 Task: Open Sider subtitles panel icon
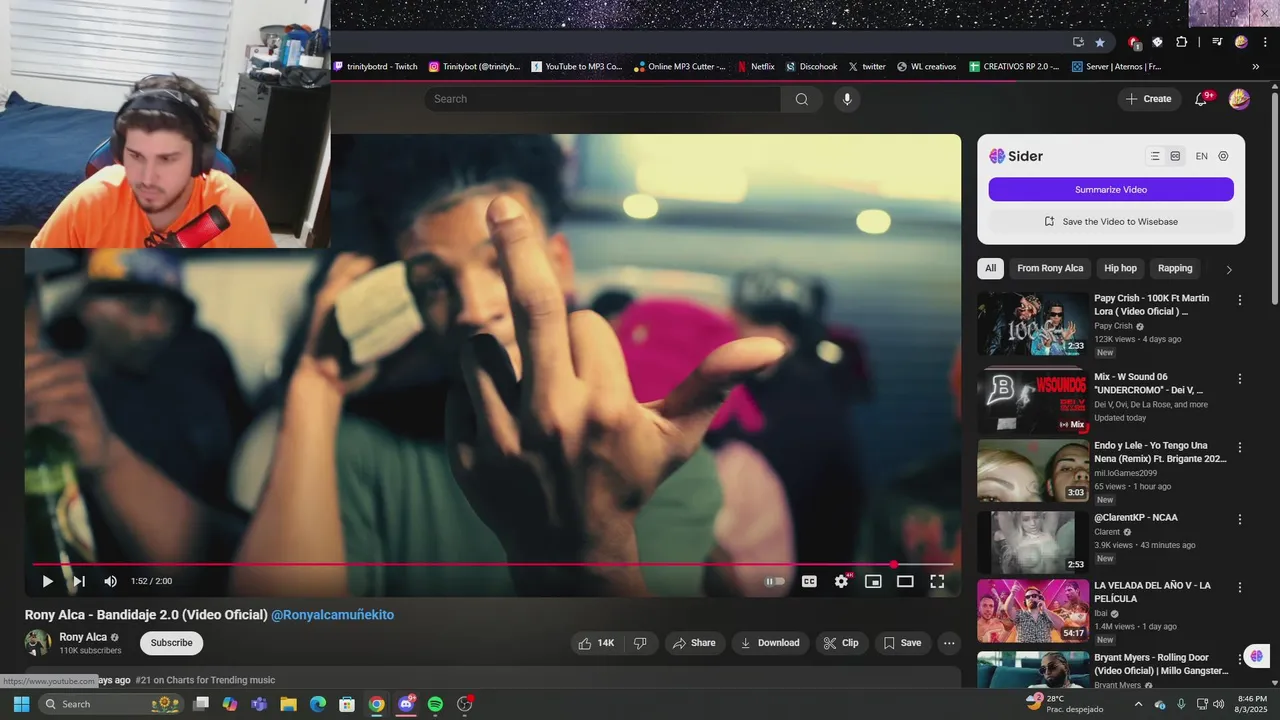1175,156
